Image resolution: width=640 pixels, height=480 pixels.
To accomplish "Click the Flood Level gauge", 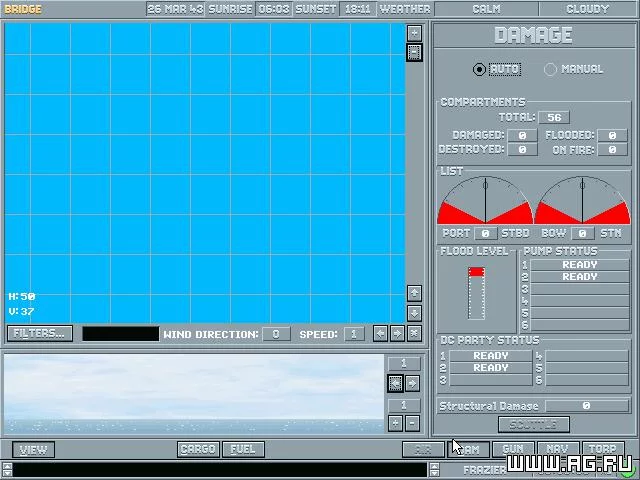I will [476, 293].
